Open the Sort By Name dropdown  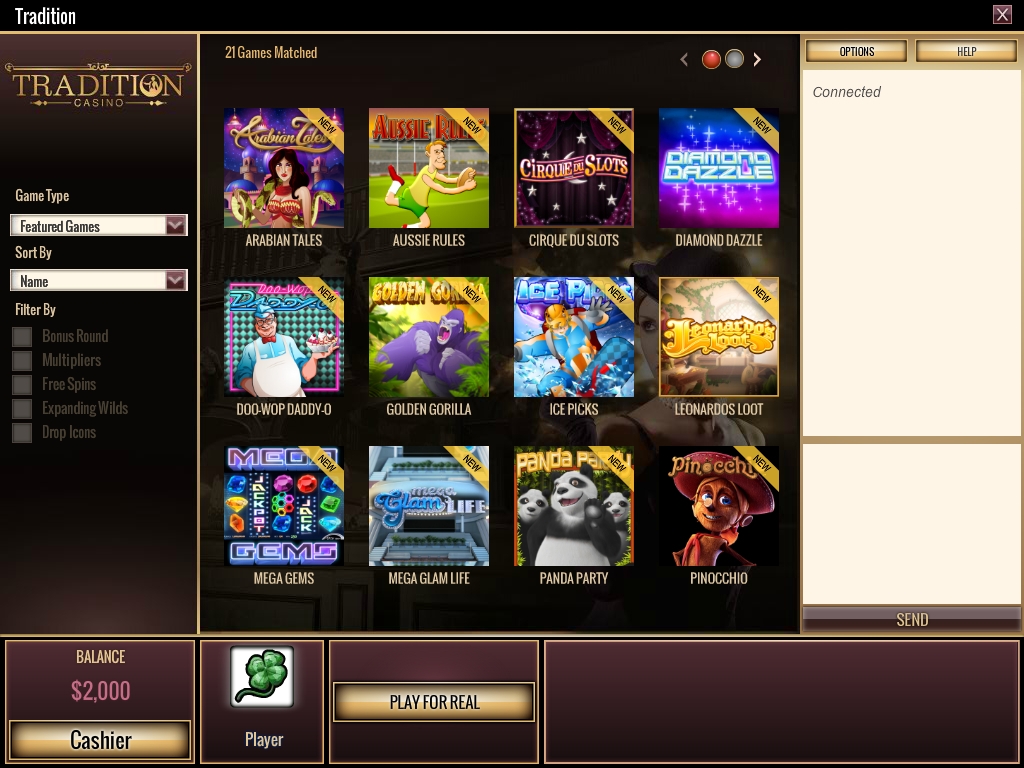click(99, 280)
